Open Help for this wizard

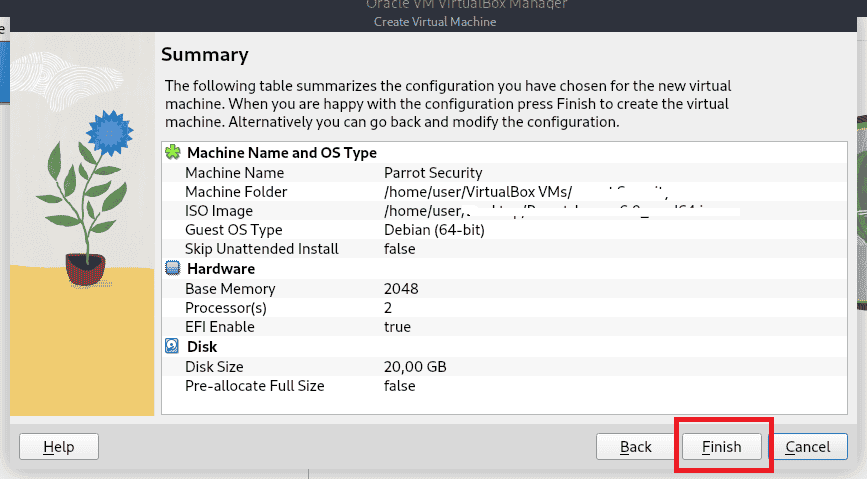tap(59, 446)
